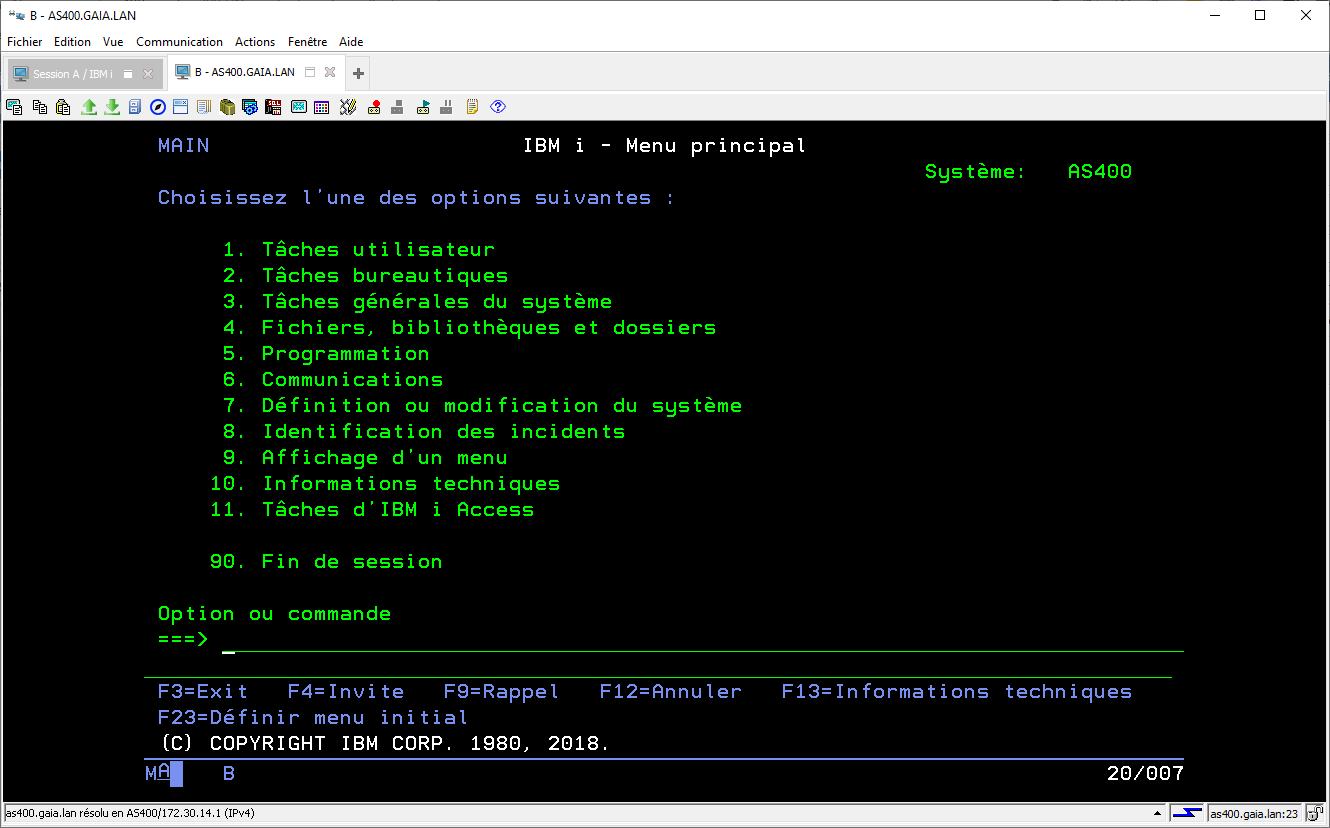This screenshot has width=1330, height=828.
Task: Select option 4. Fichiers, bibliothèques et dossiers
Action: 470,328
